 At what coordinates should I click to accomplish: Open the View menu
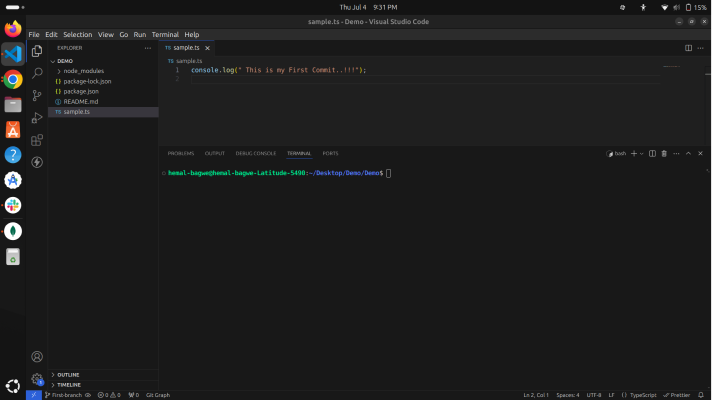106,35
